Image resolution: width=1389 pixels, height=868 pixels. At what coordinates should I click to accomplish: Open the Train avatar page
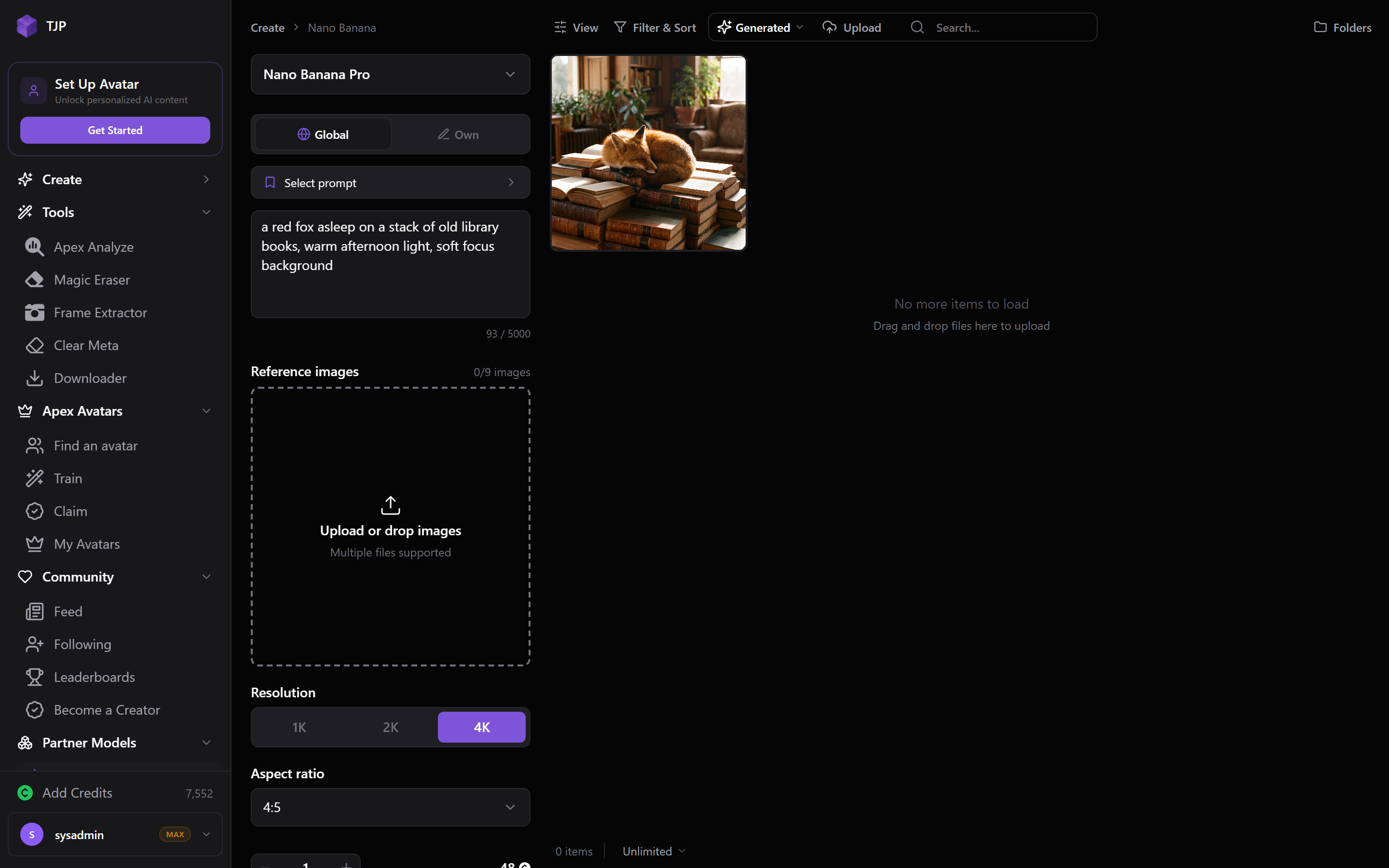(x=68, y=478)
